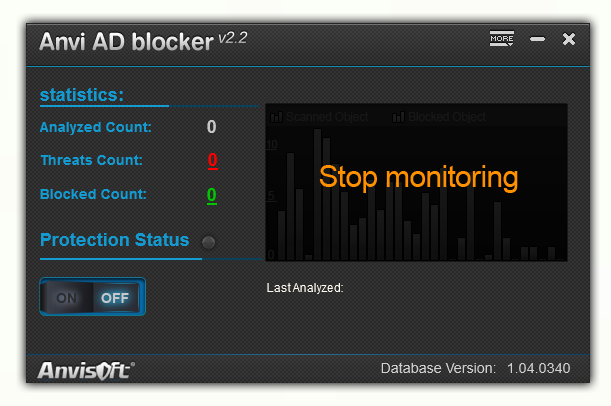Image resolution: width=611 pixels, height=406 pixels.
Task: Click the Protection Status heading
Action: coord(114,240)
